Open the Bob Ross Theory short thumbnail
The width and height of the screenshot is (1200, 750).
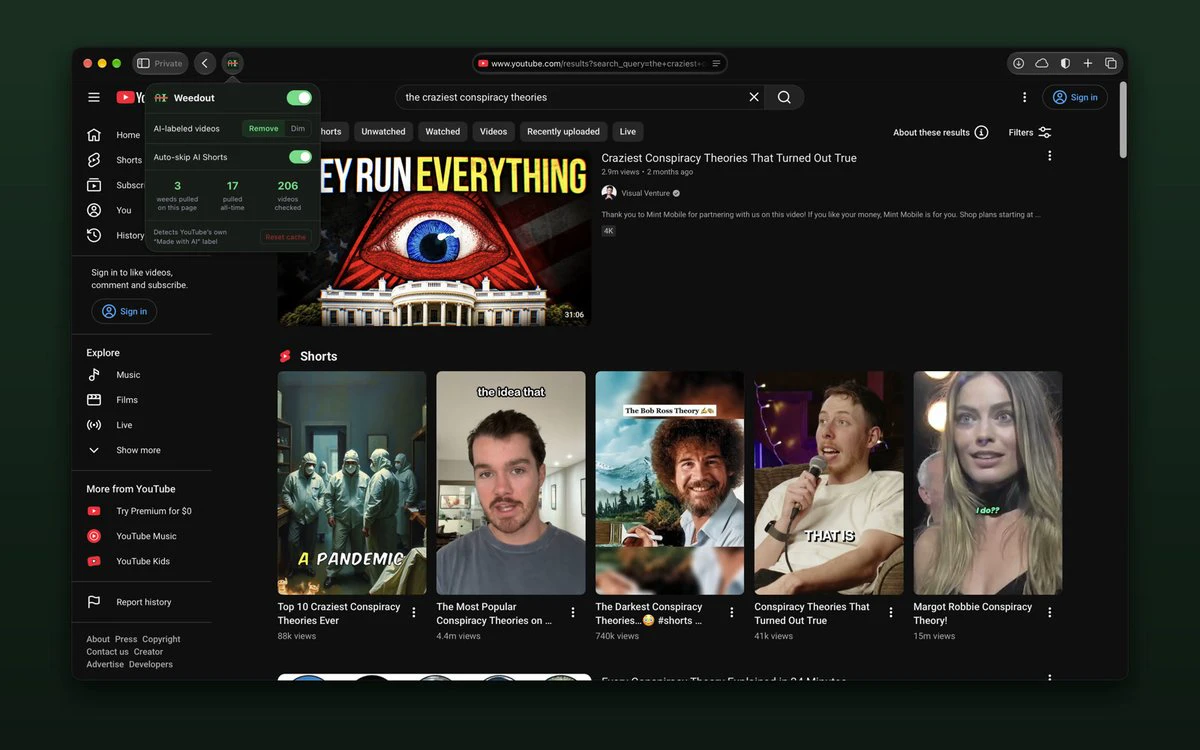click(x=670, y=483)
